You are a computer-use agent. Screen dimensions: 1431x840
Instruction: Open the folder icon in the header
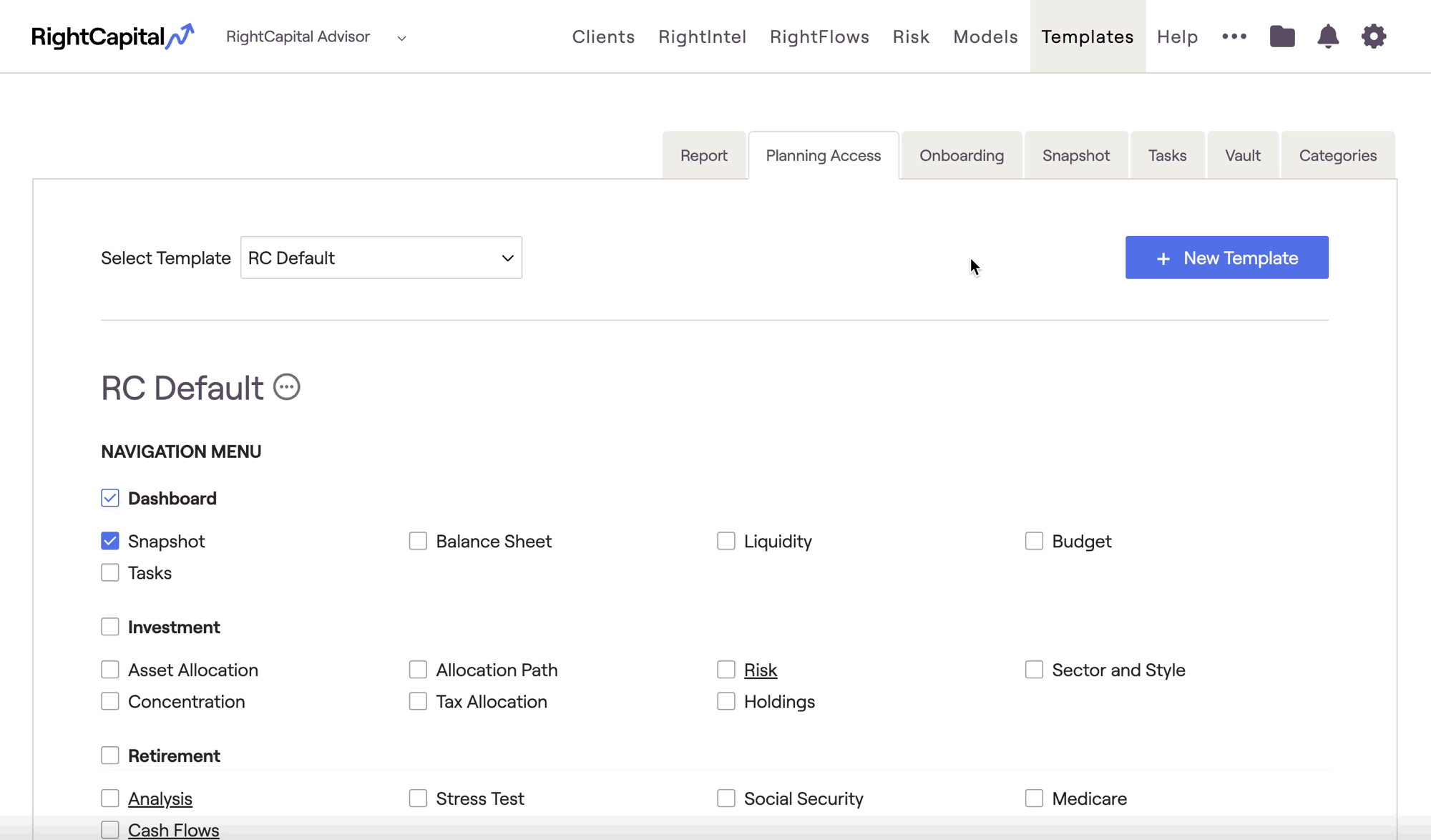coord(1282,36)
